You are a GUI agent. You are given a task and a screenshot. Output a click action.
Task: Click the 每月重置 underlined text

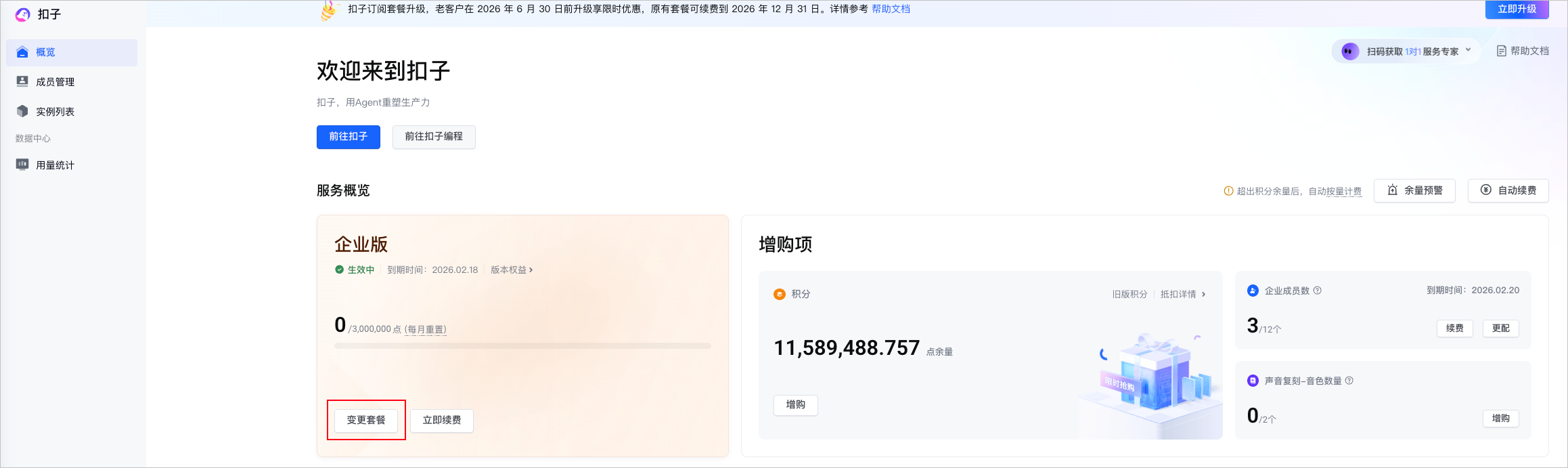coord(426,329)
